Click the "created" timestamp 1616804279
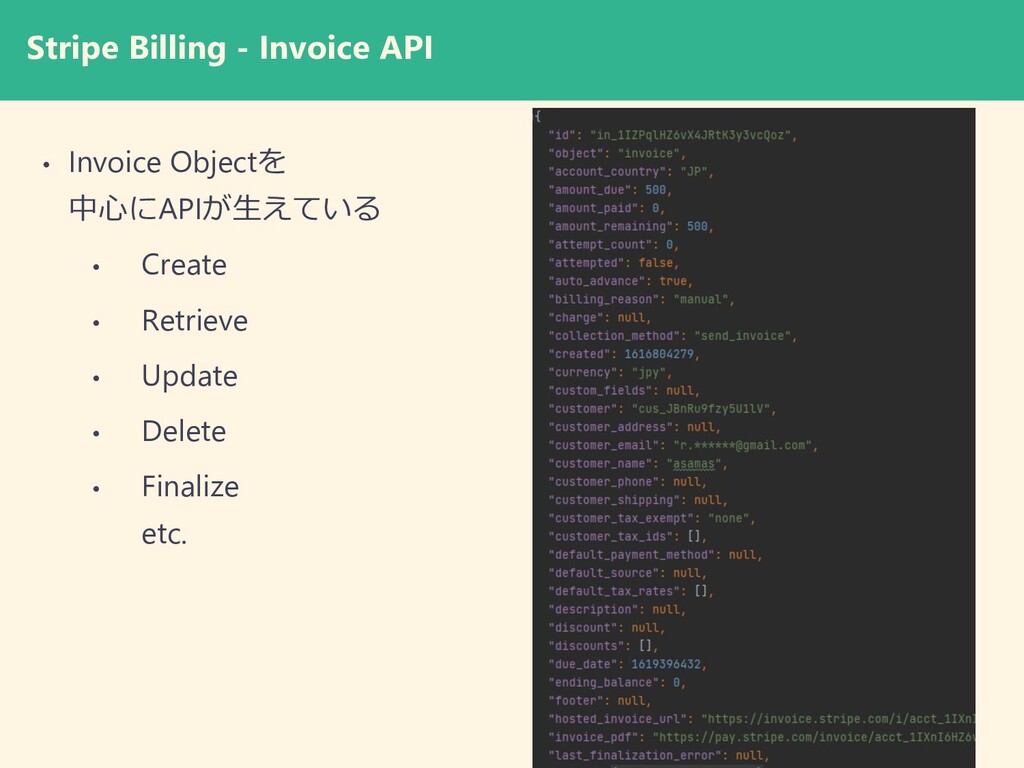The image size is (1024, 768). 659,354
